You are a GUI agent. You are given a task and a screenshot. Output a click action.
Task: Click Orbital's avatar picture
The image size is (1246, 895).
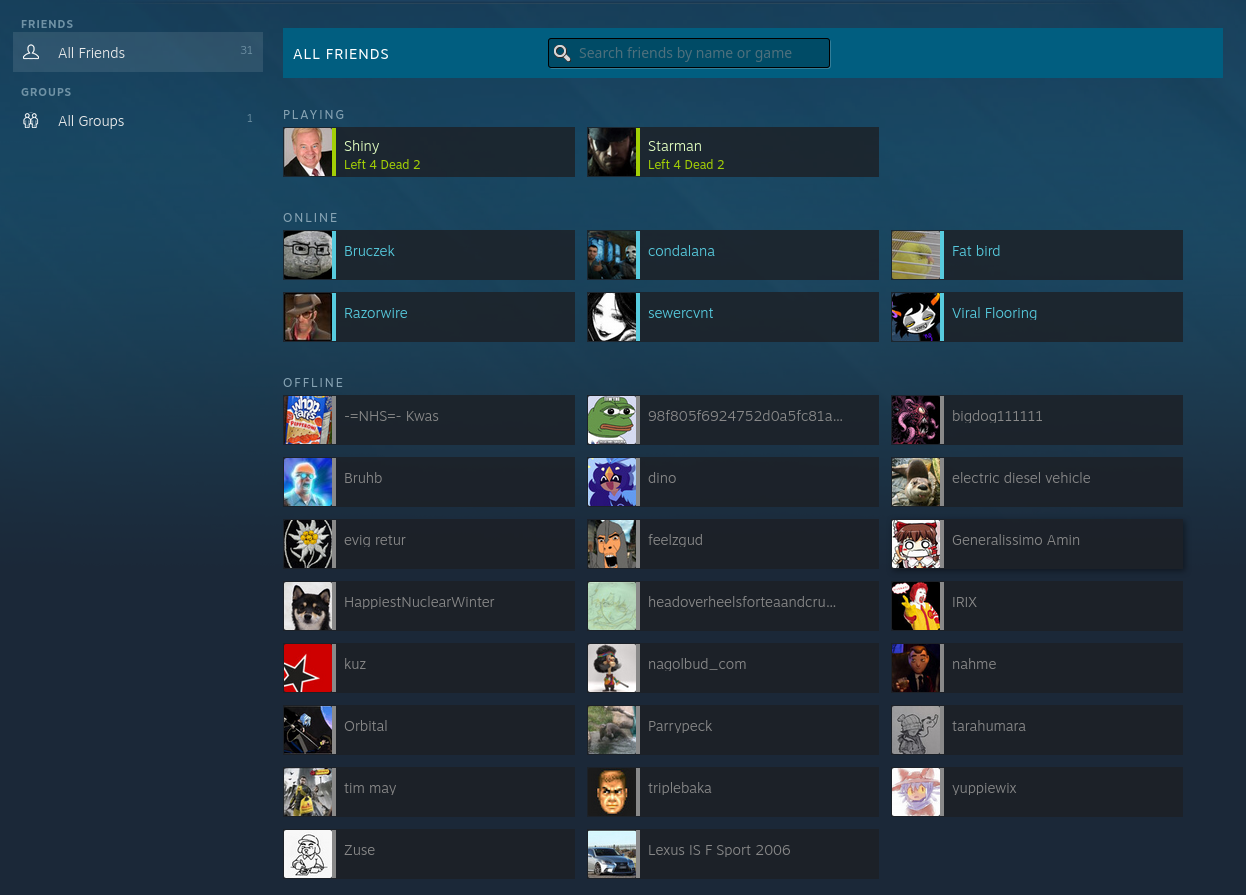(x=308, y=730)
